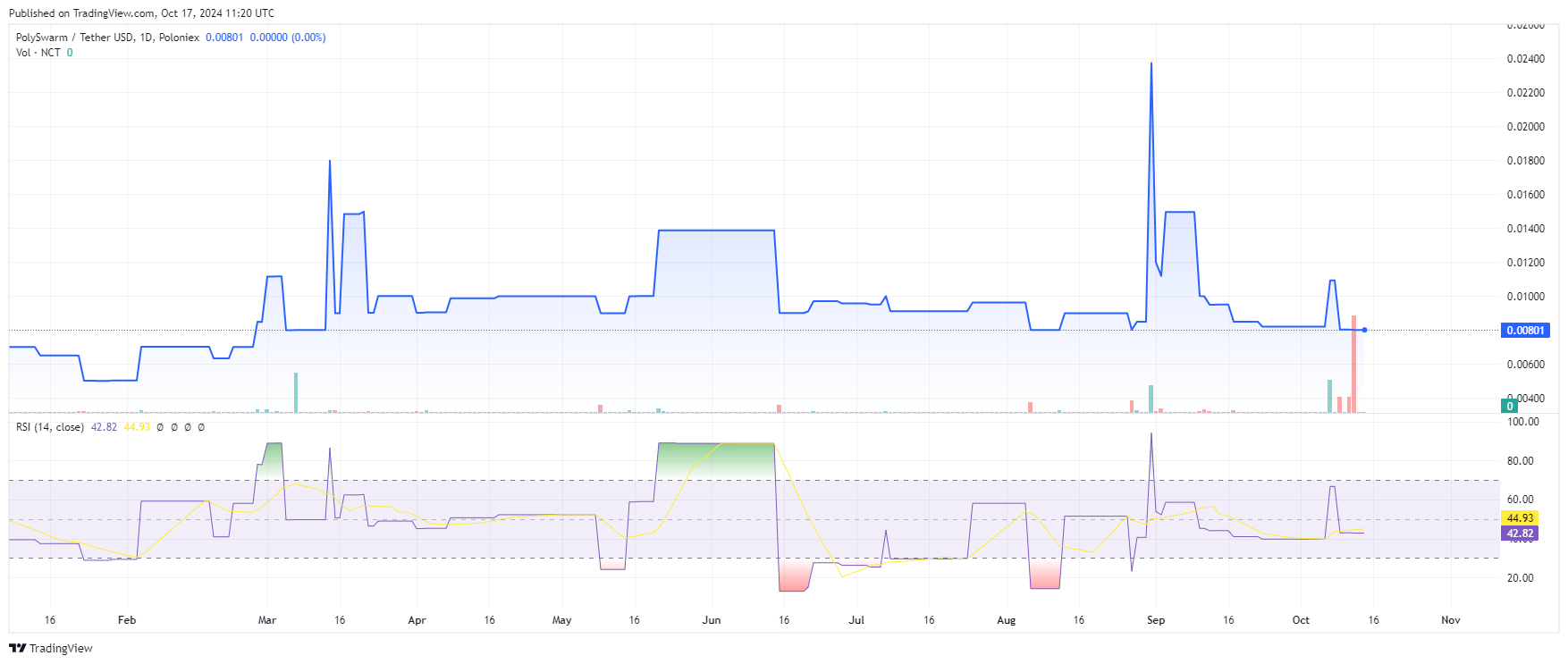Image resolution: width=1568 pixels, height=664 pixels.
Task: Click the tallest red volume bar in October
Action: [x=1354, y=364]
